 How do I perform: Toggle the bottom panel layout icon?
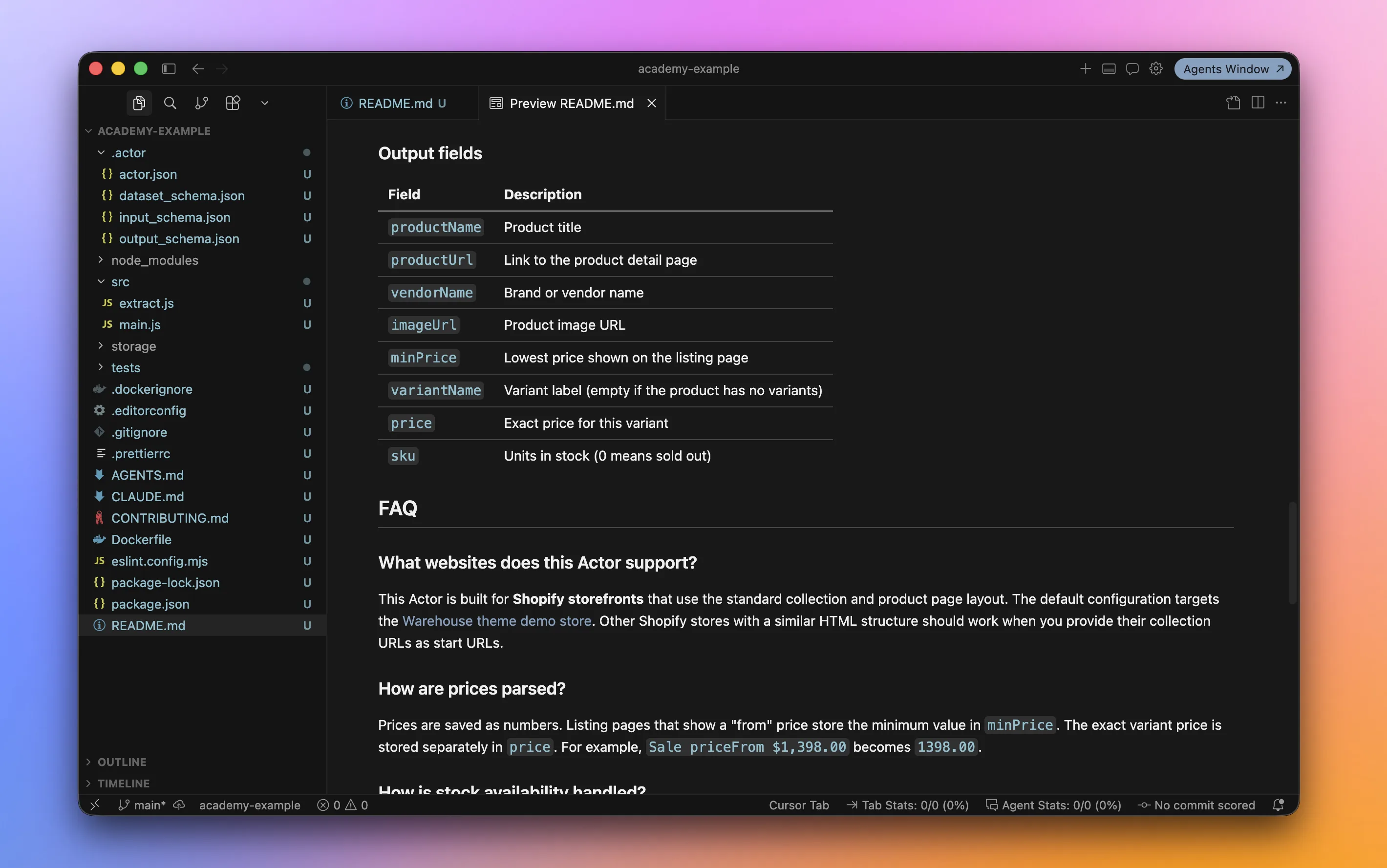(1109, 69)
